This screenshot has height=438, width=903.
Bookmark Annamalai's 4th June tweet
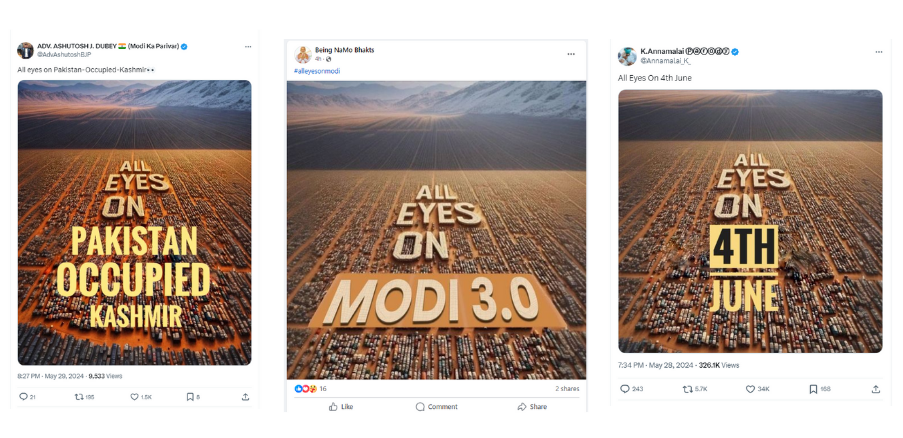pyautogui.click(x=813, y=389)
